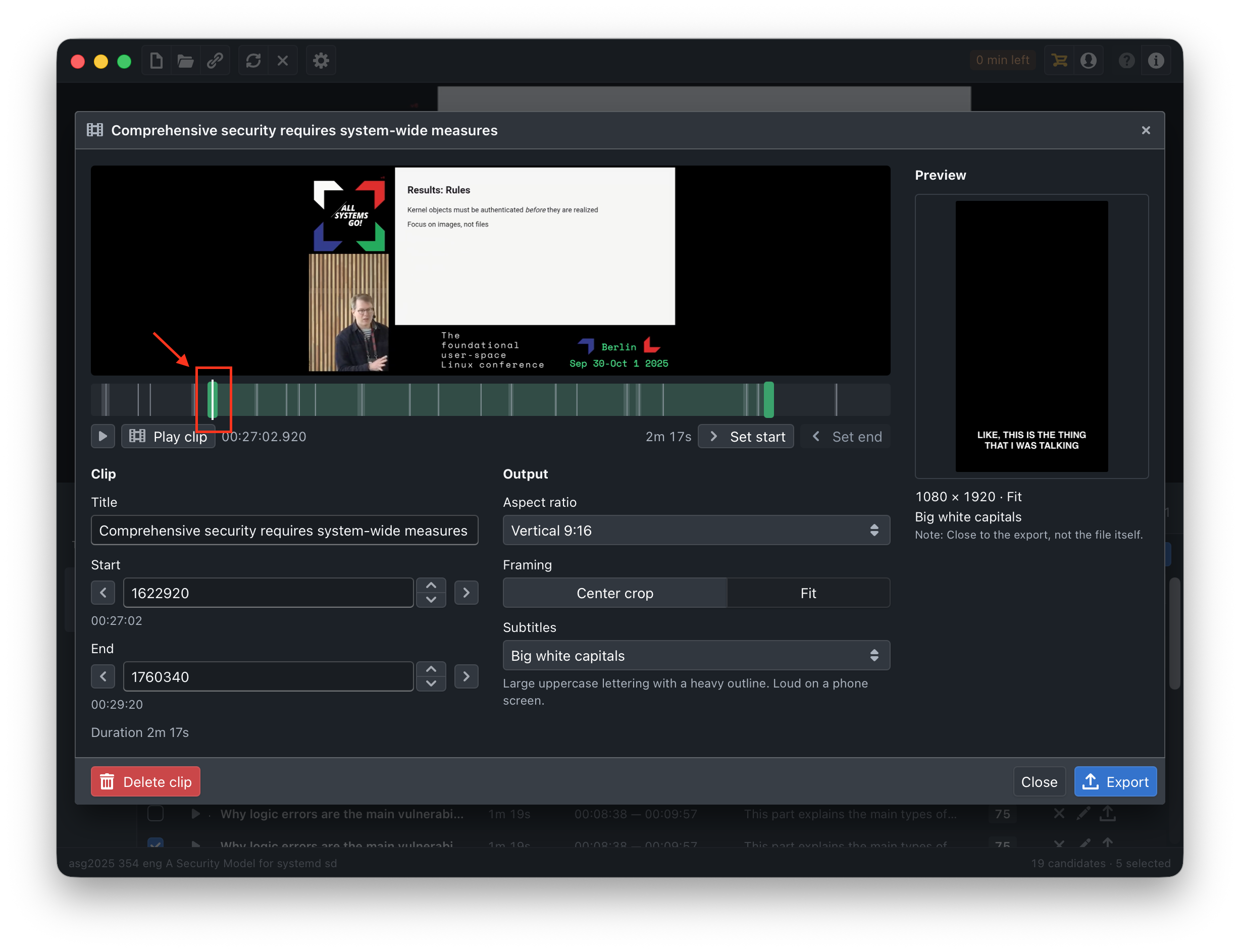
Task: Click the '1080 × 1920 · Fit' text
Action: [x=968, y=496]
